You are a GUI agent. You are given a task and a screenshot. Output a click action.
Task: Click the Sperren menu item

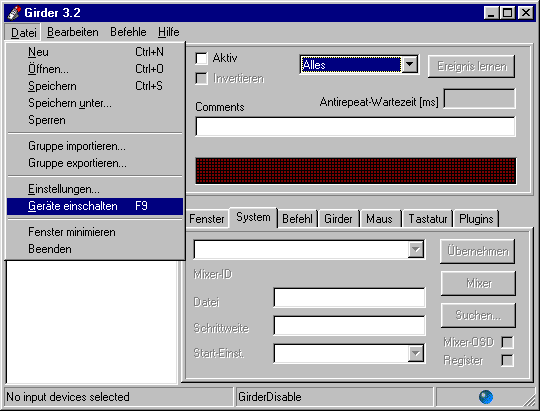tap(95, 120)
